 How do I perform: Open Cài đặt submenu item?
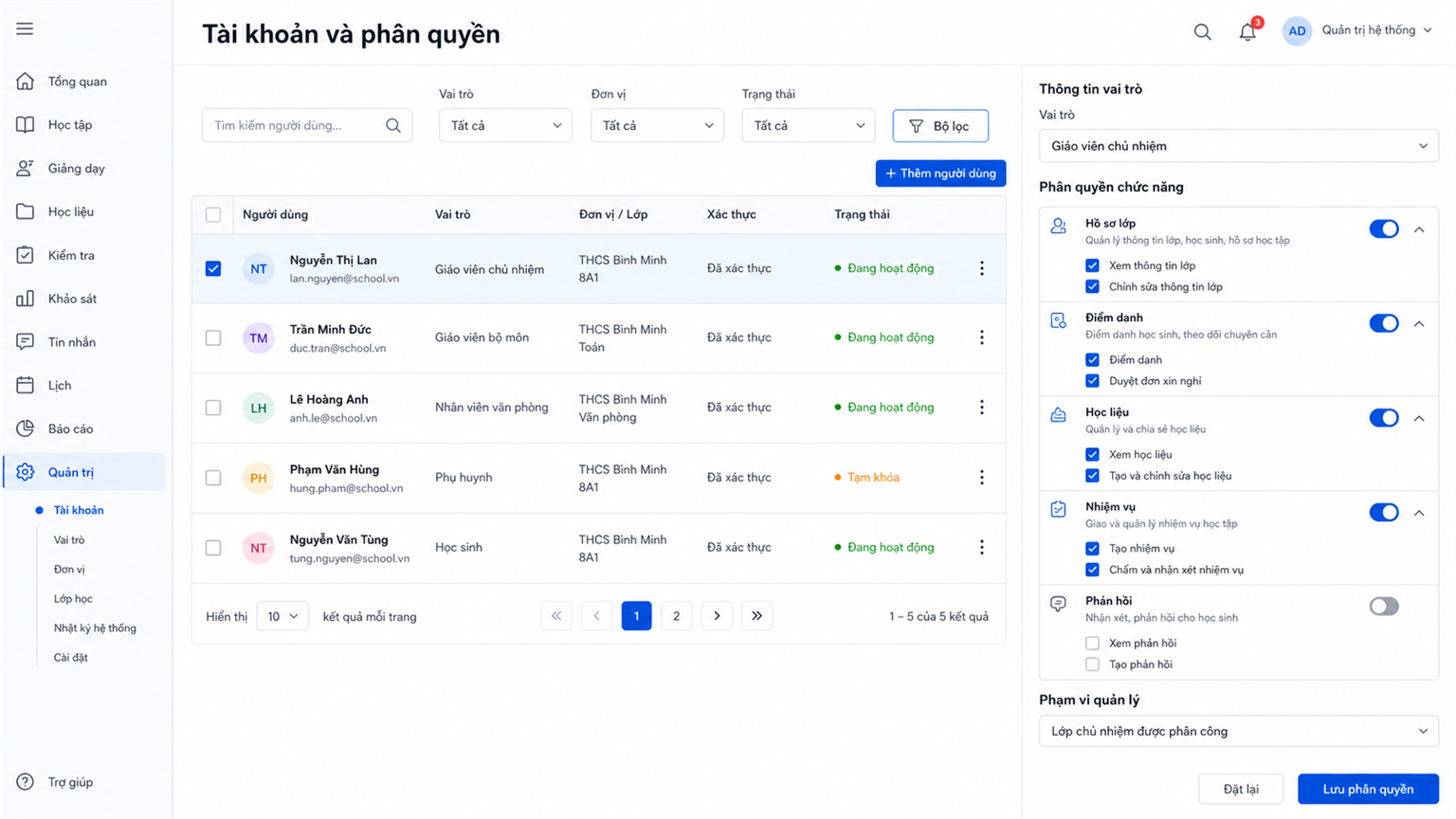71,657
